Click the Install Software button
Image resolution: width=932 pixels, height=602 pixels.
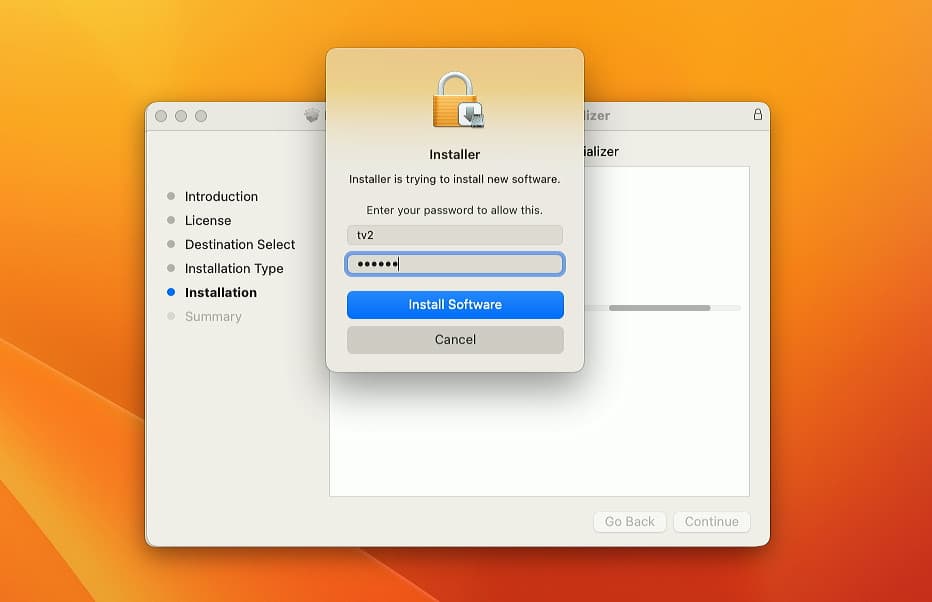click(x=455, y=304)
